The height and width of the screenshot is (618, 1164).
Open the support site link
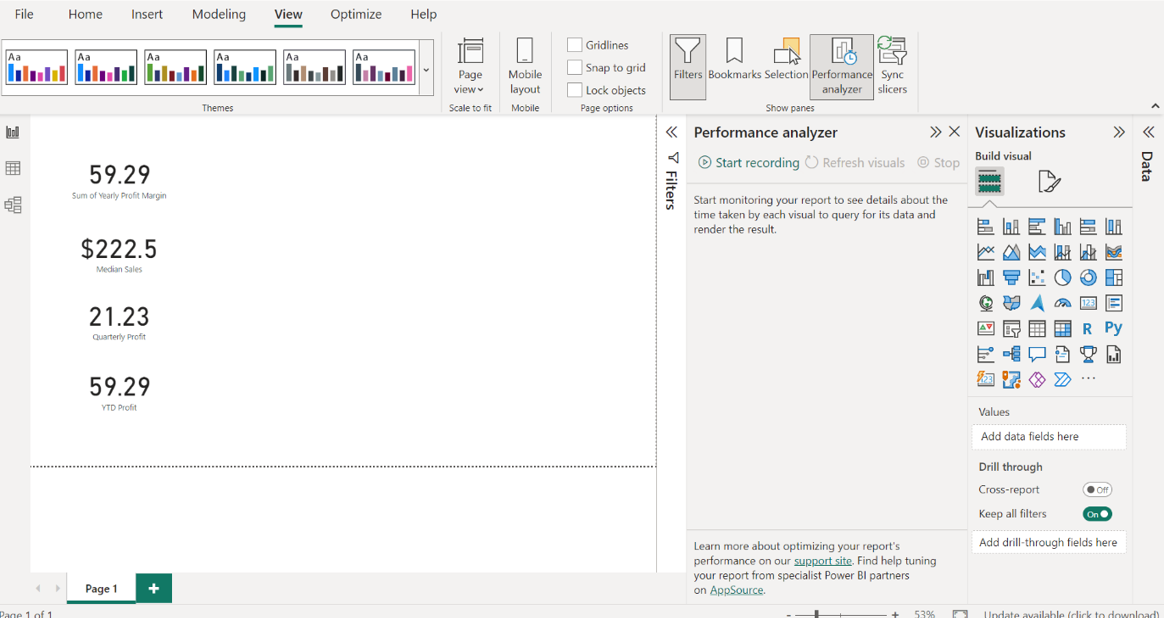click(x=822, y=561)
